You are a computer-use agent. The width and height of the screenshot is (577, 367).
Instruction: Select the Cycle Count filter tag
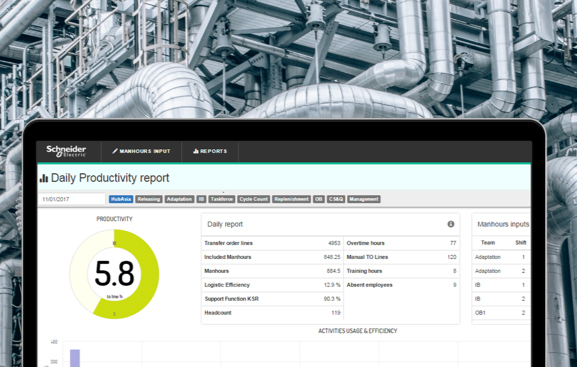(254, 199)
